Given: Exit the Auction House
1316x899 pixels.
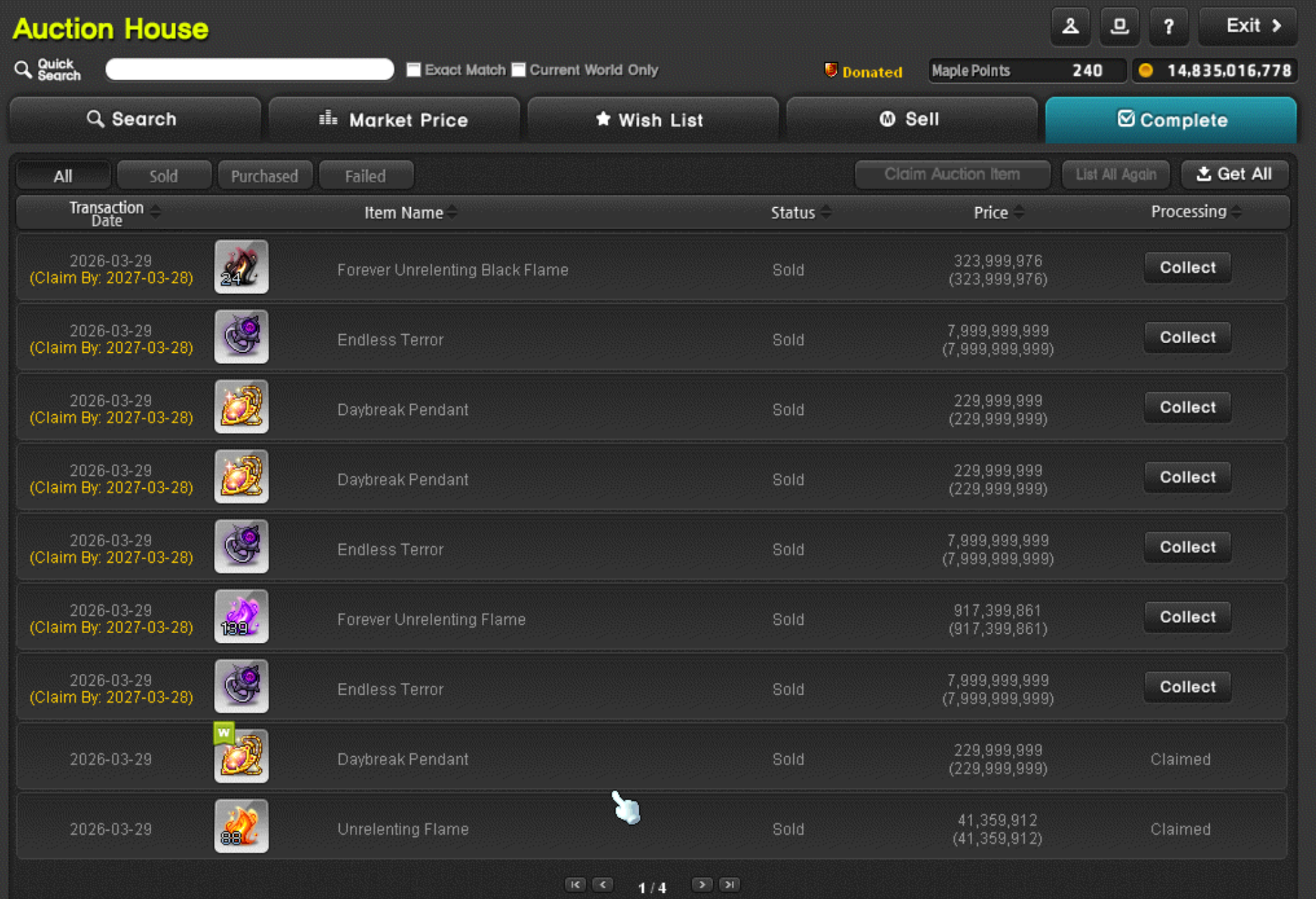Looking at the screenshot, I should click(1248, 26).
